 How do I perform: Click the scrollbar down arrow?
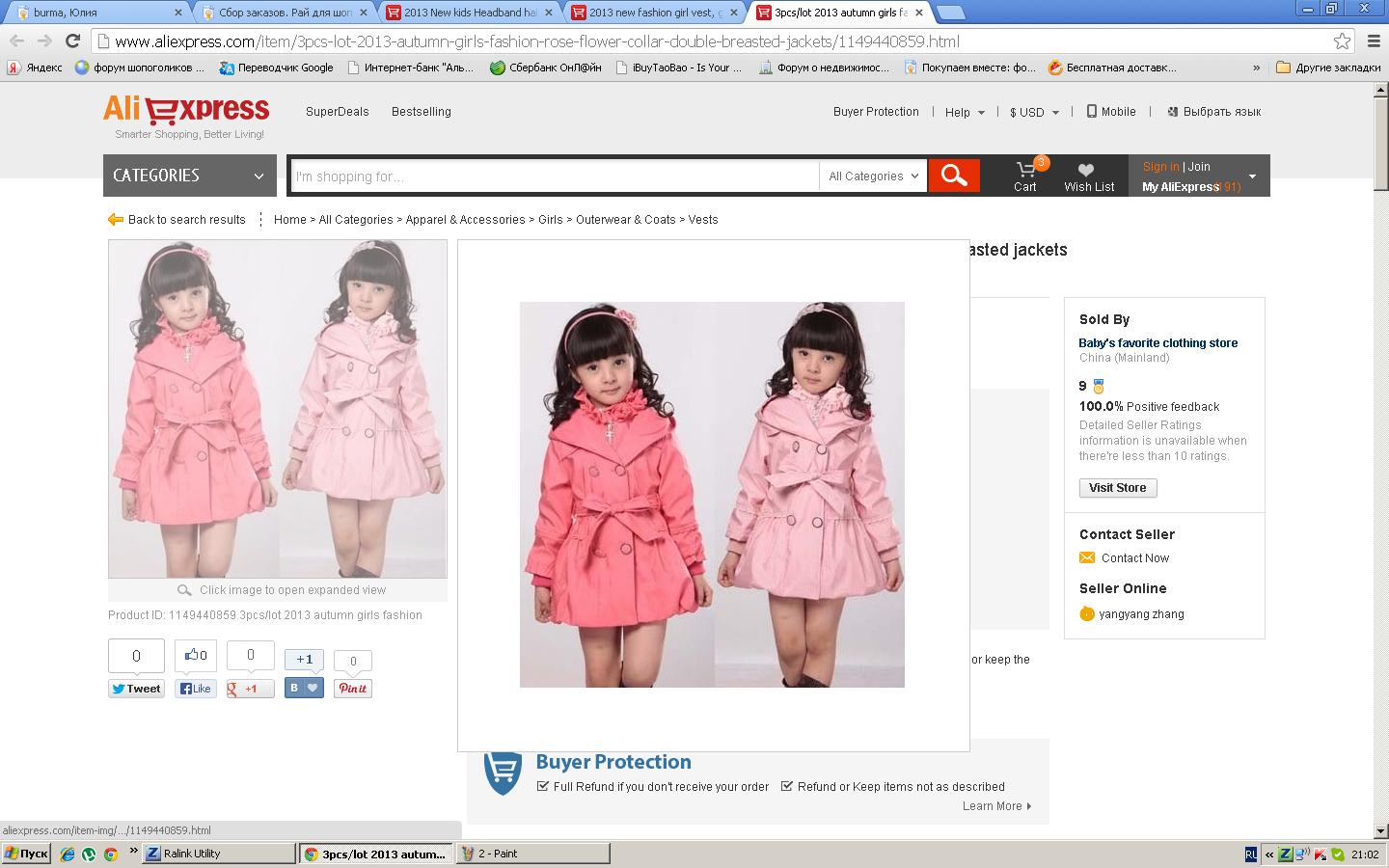pyautogui.click(x=1380, y=830)
